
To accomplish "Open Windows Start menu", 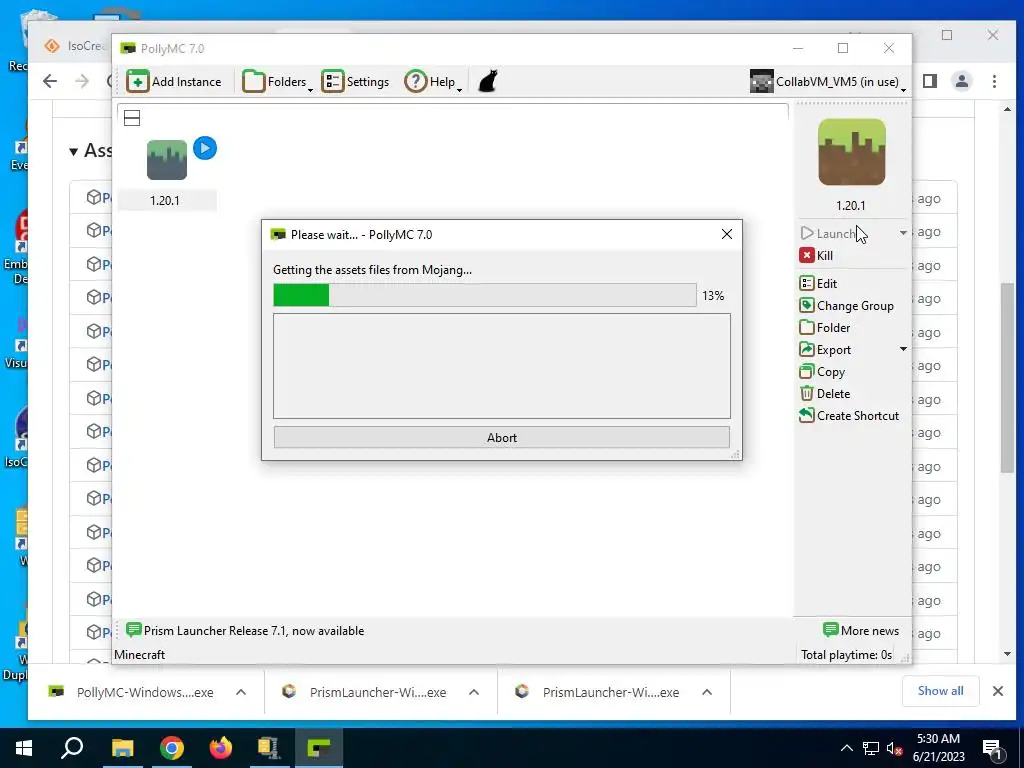I will 24,748.
